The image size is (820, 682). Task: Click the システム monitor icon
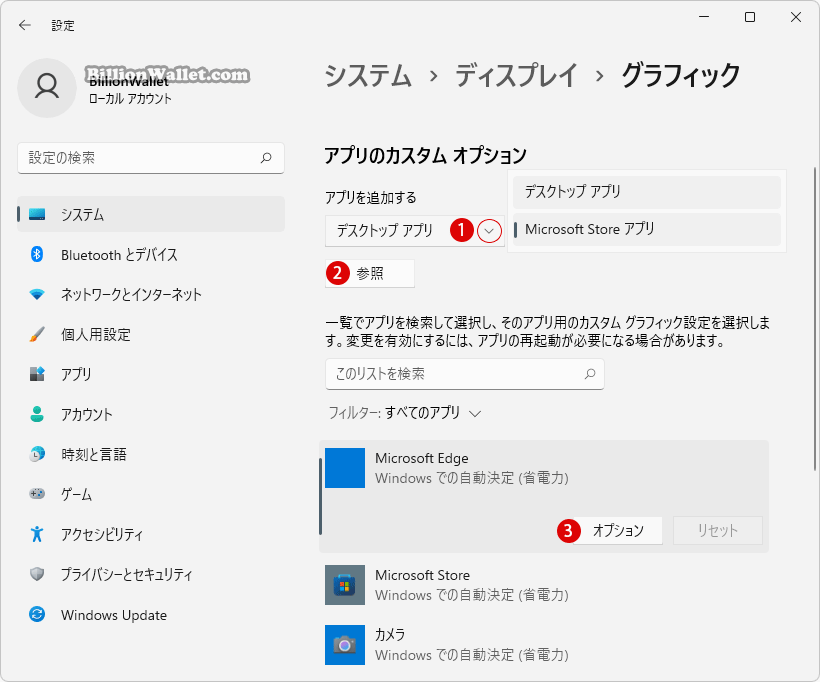[x=37, y=214]
